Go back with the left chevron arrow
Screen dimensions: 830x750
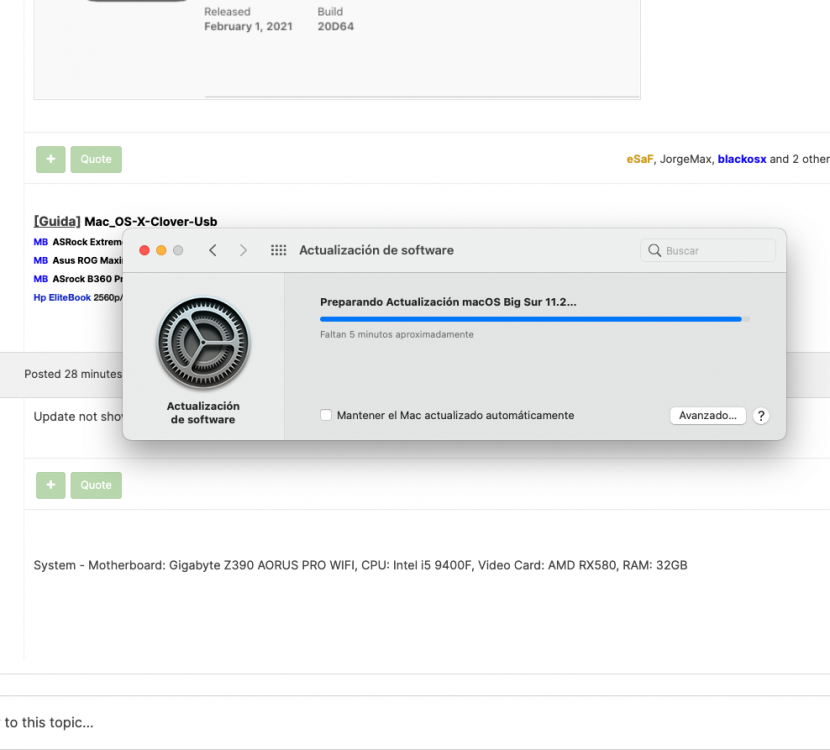(213, 250)
